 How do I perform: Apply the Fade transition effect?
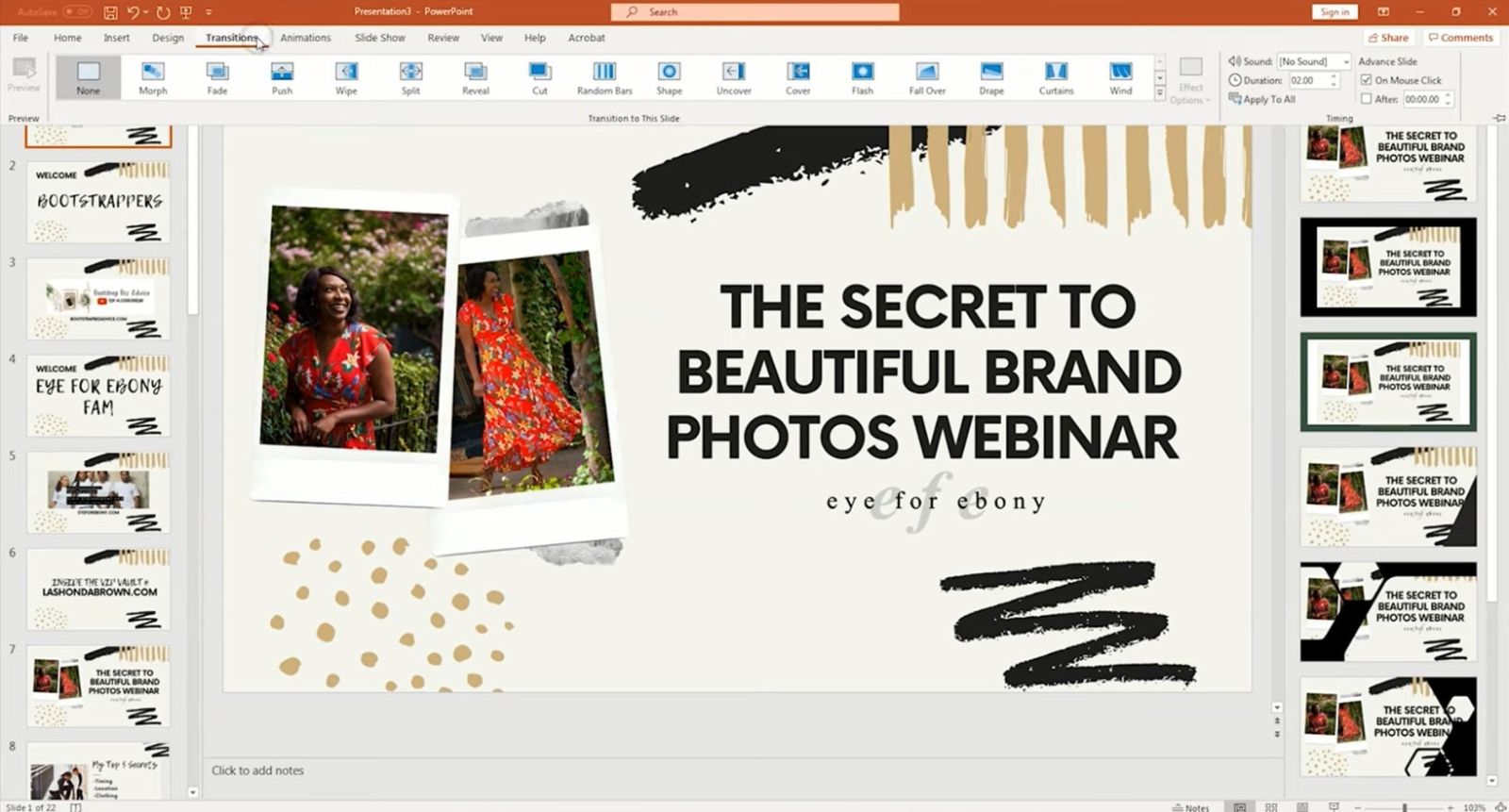[x=217, y=77]
